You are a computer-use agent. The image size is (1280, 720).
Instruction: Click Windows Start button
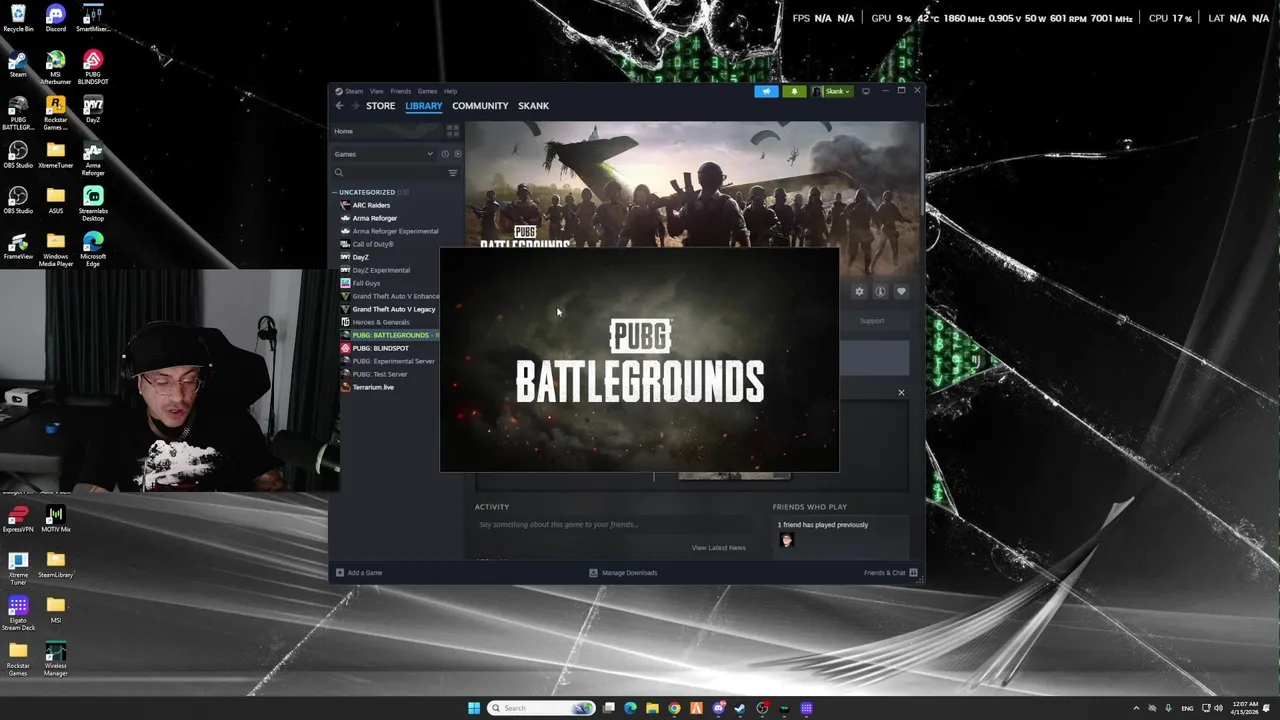(474, 708)
